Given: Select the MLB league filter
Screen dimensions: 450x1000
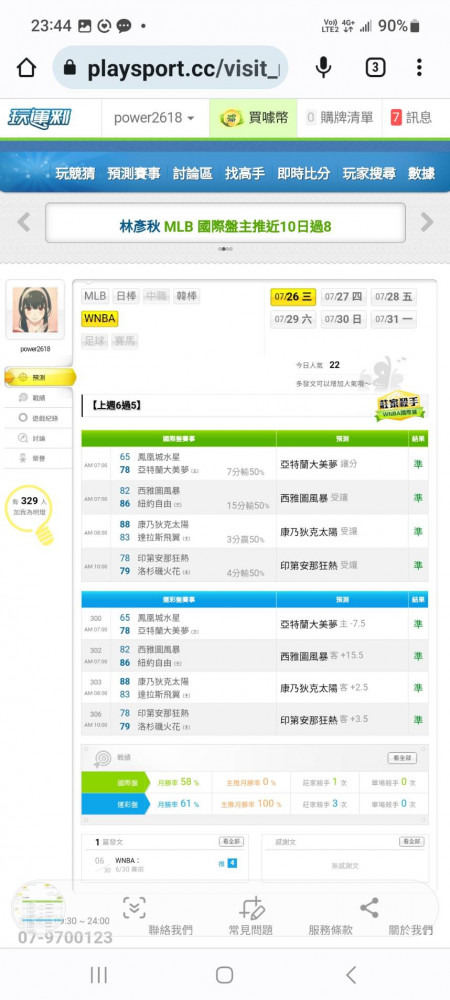Looking at the screenshot, I should coord(95,297).
